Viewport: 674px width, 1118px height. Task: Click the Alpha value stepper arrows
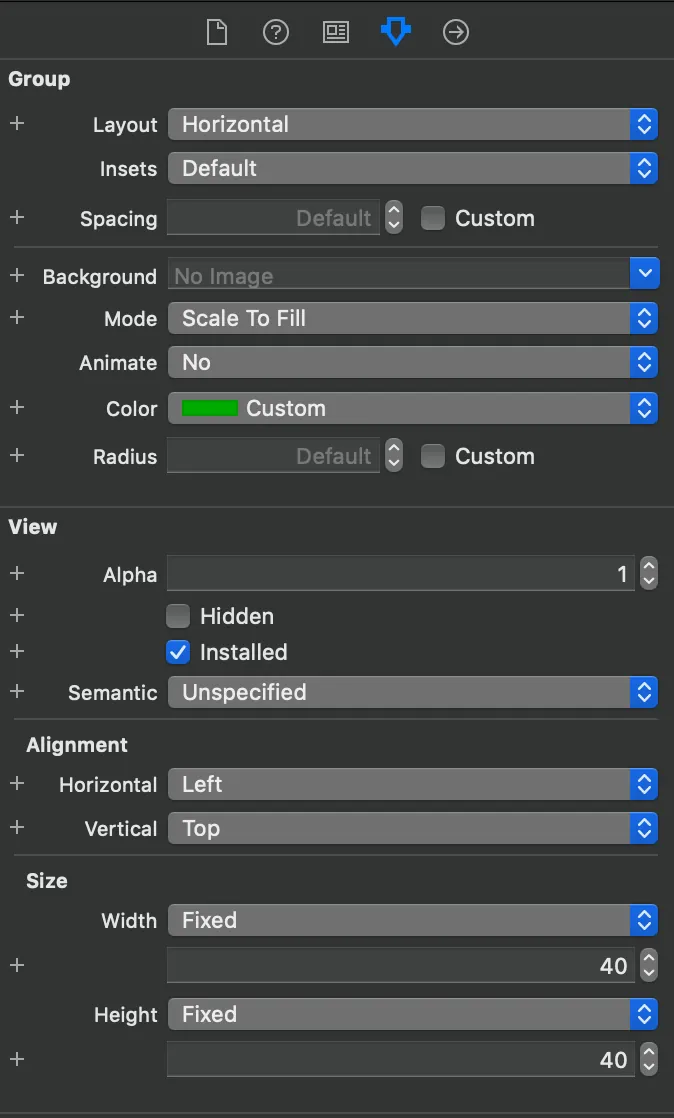point(649,574)
